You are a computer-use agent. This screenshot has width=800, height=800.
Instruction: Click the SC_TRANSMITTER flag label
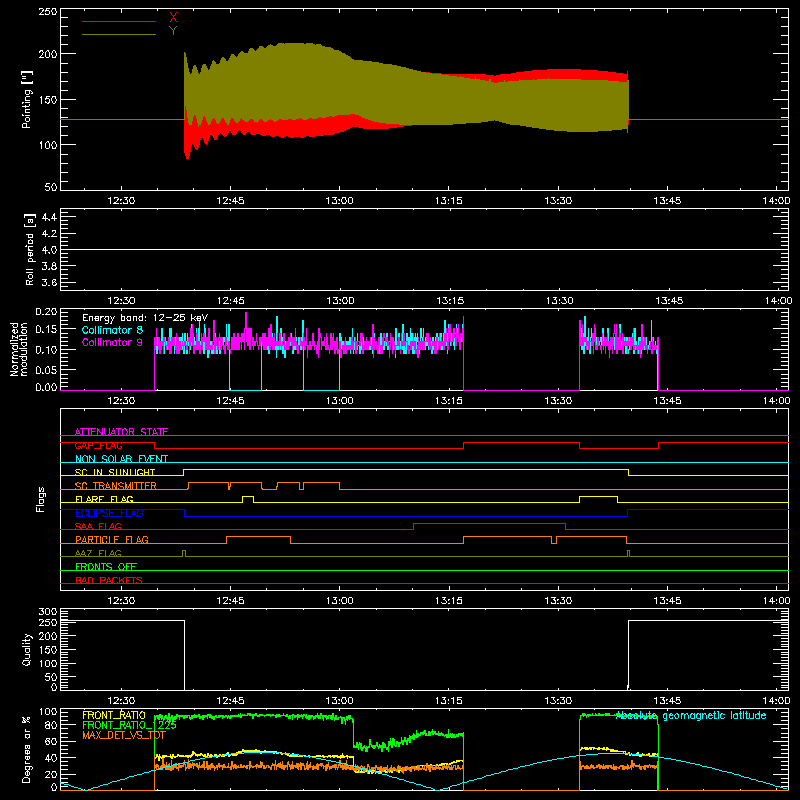point(116,486)
